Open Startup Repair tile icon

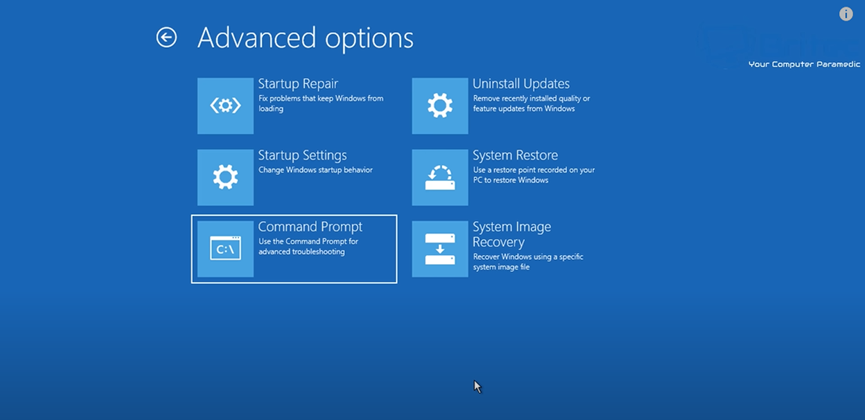pos(226,105)
